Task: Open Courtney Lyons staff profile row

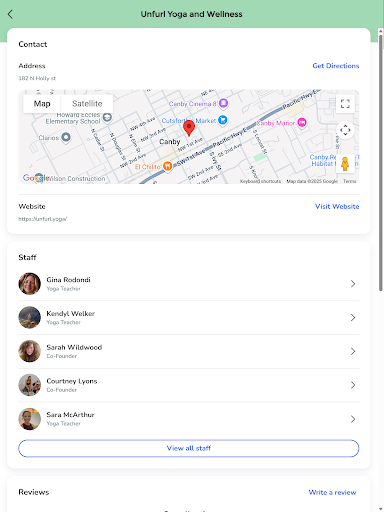Action: point(189,385)
